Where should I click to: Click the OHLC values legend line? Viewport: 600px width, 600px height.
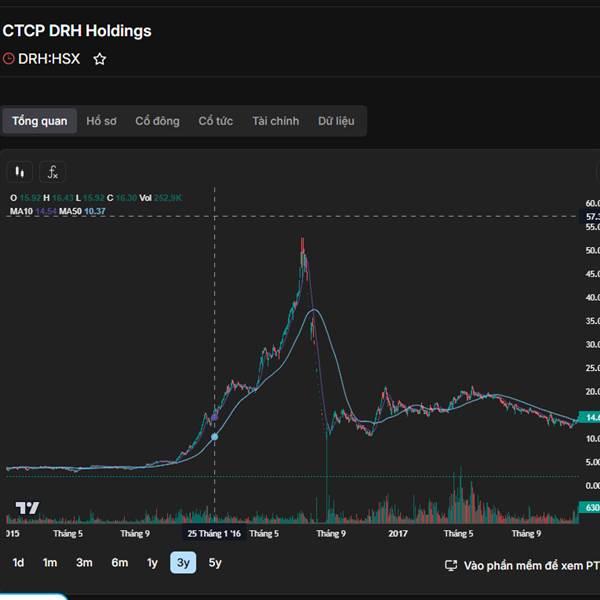96,198
